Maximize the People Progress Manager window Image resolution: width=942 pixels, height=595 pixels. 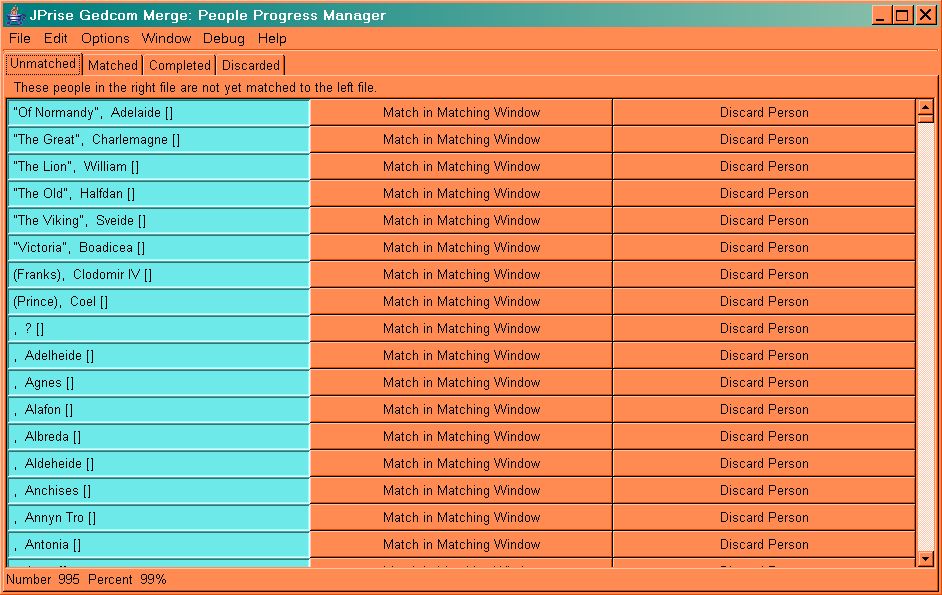902,15
